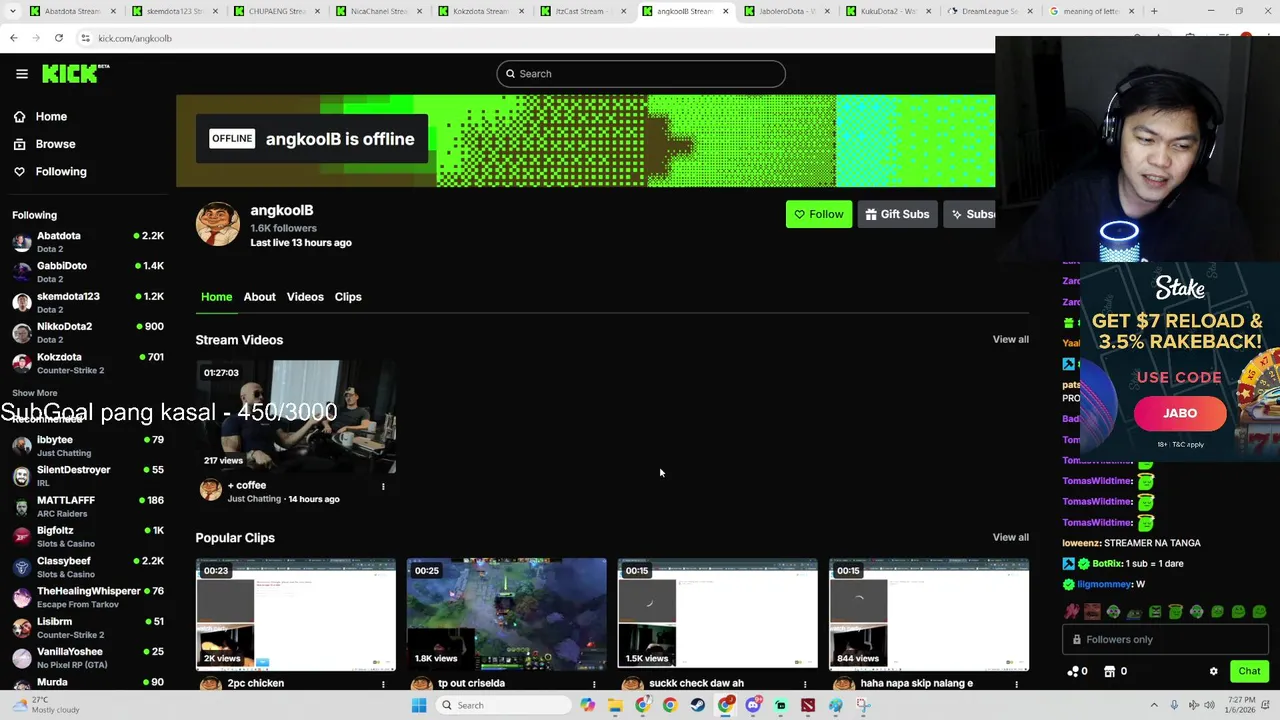The height and width of the screenshot is (720, 1280).
Task: Open options for '2pc chicken' clip
Action: [x=383, y=685]
